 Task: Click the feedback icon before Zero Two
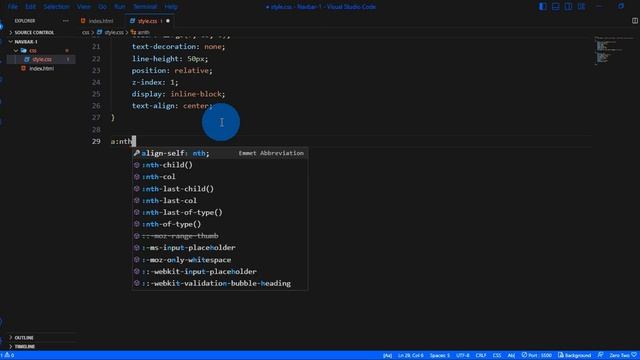click(600, 356)
